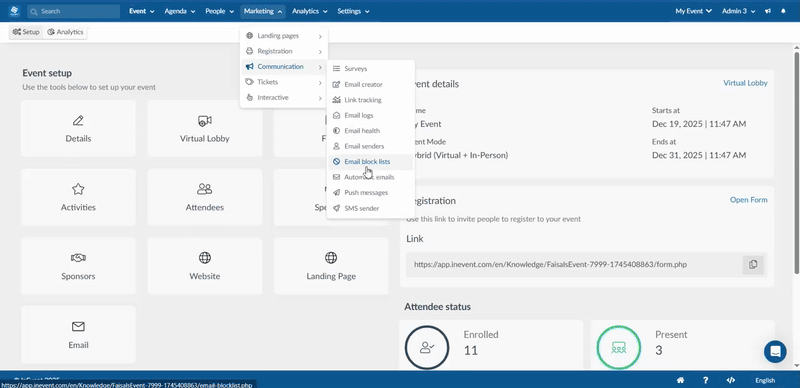Open the Virtual Lobby setup card
Viewport: 800px width, 388px height.
205,128
